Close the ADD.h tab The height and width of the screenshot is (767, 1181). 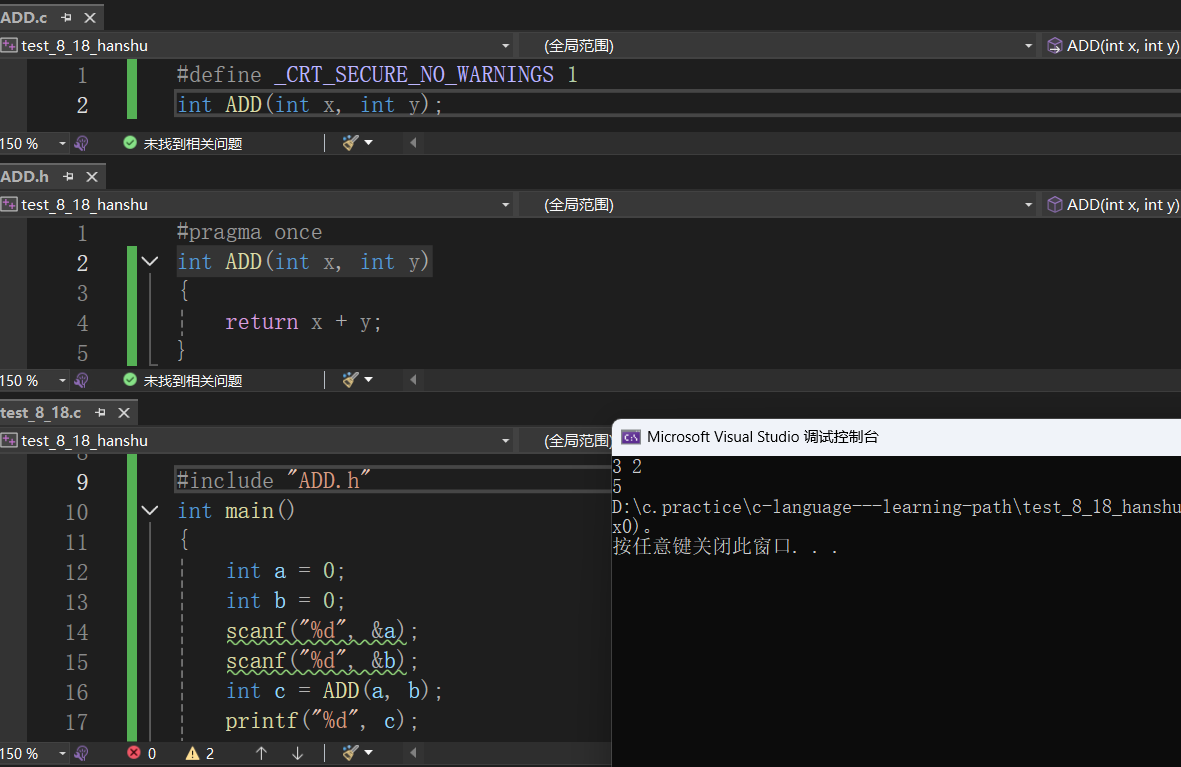pos(92,176)
